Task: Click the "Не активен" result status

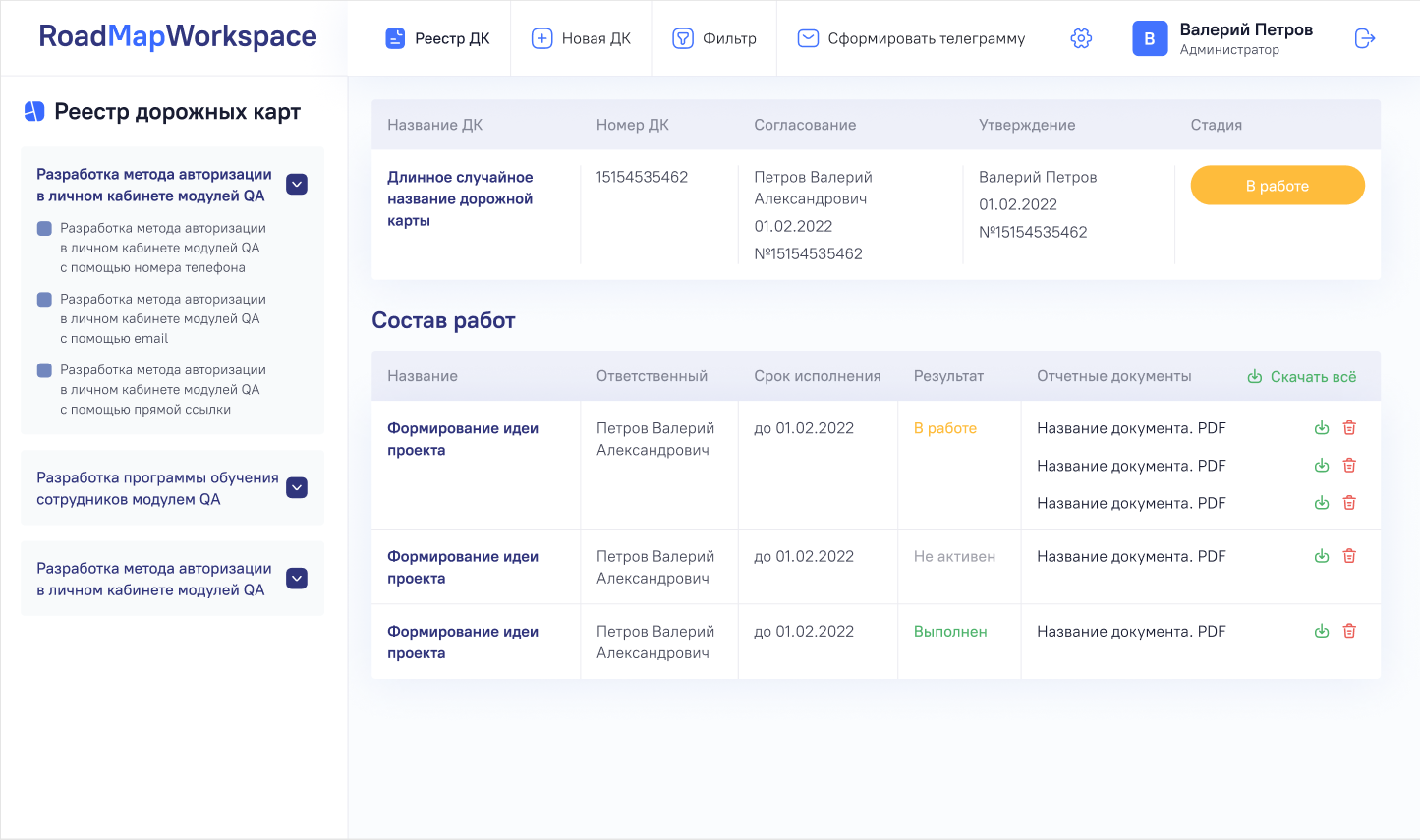Action: click(x=954, y=556)
